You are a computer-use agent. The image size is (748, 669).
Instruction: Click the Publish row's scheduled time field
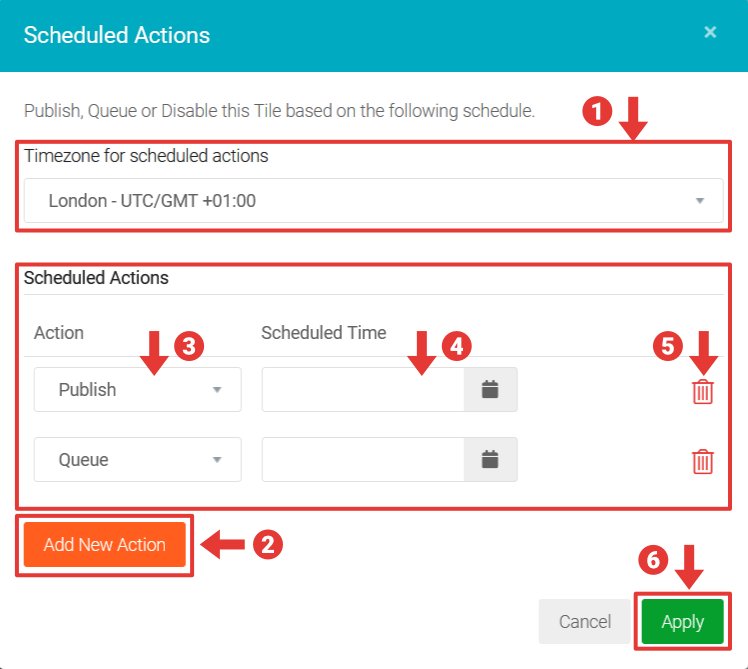point(363,390)
